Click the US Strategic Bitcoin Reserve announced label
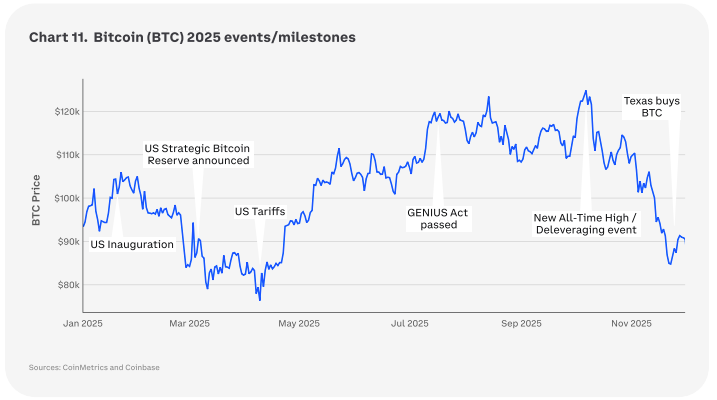The width and height of the screenshot is (717, 400). (198, 154)
